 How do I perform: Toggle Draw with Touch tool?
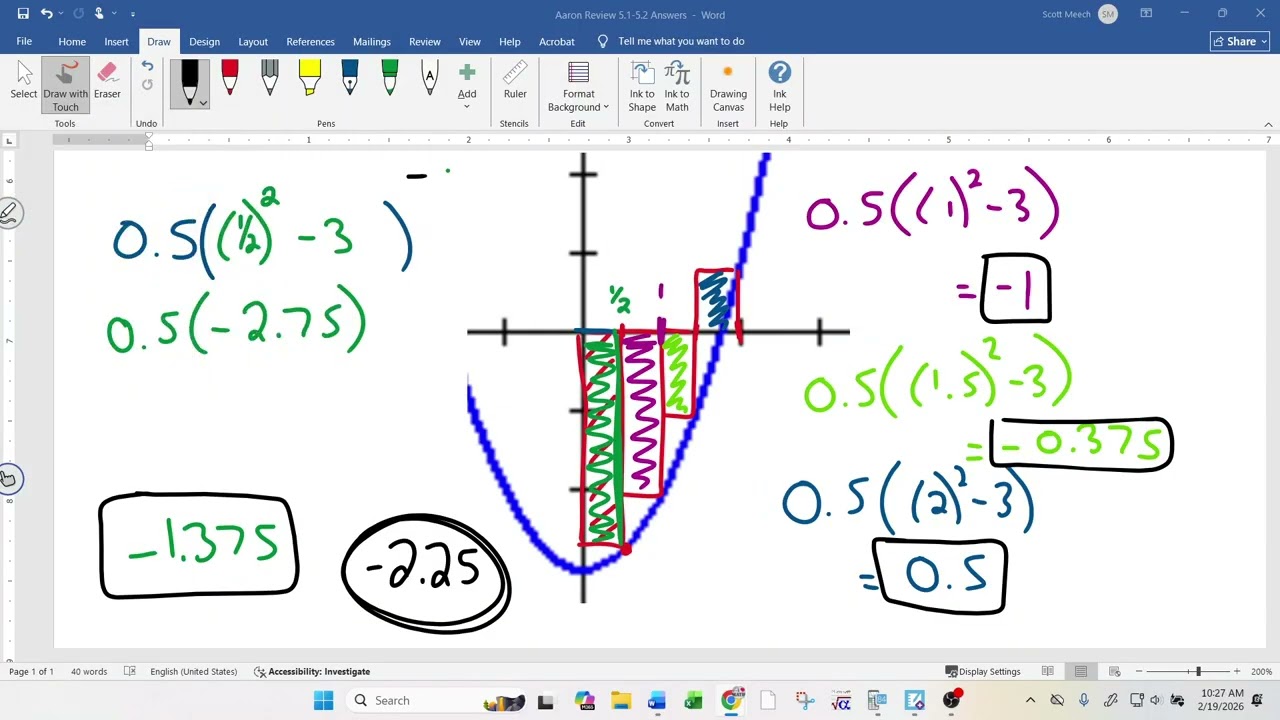[x=65, y=86]
